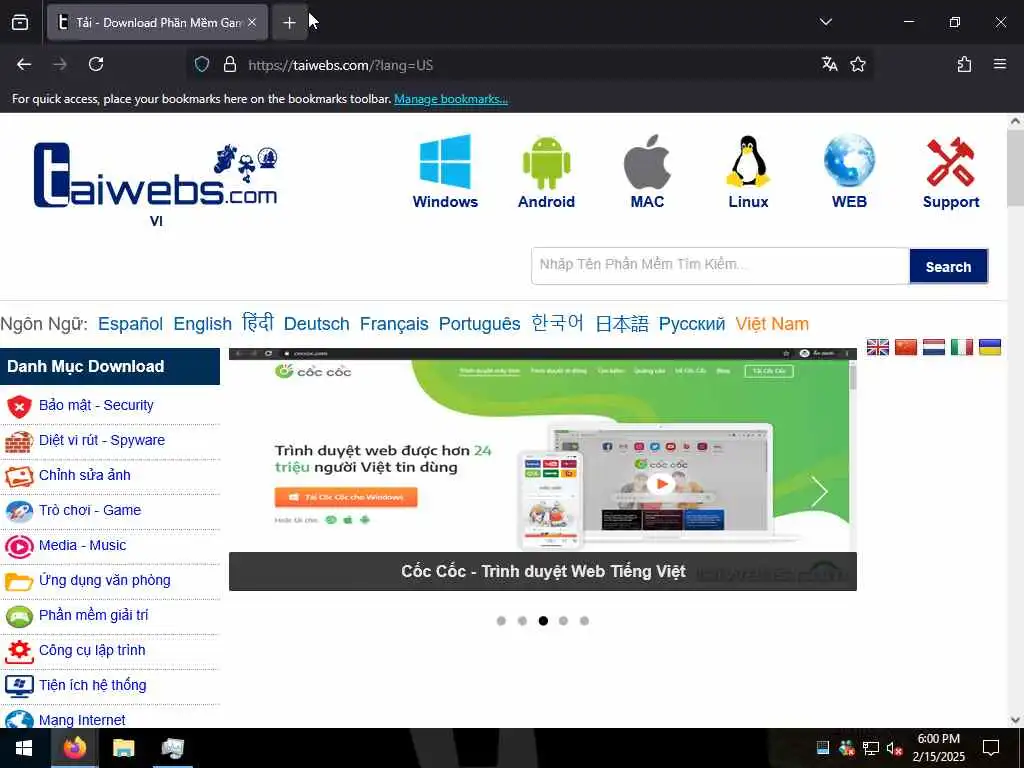The width and height of the screenshot is (1024, 768).
Task: Select the first carousel dot
Action: [x=501, y=620]
